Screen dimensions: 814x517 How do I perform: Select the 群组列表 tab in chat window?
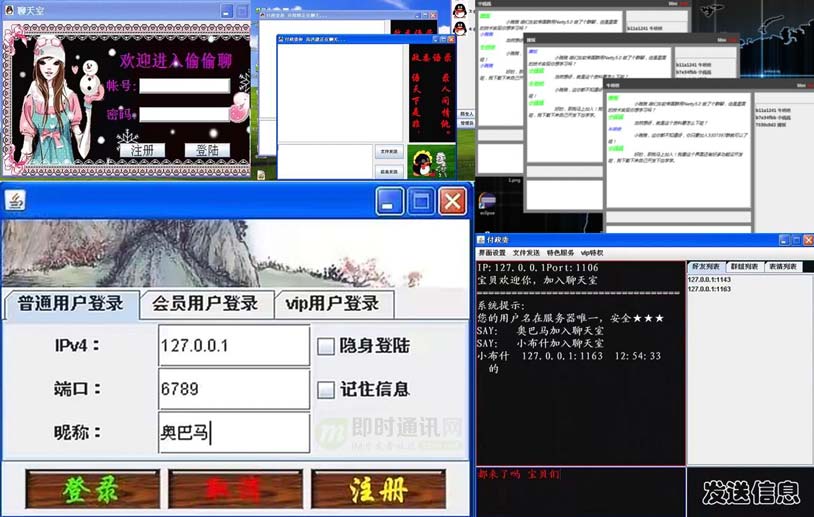(744, 266)
